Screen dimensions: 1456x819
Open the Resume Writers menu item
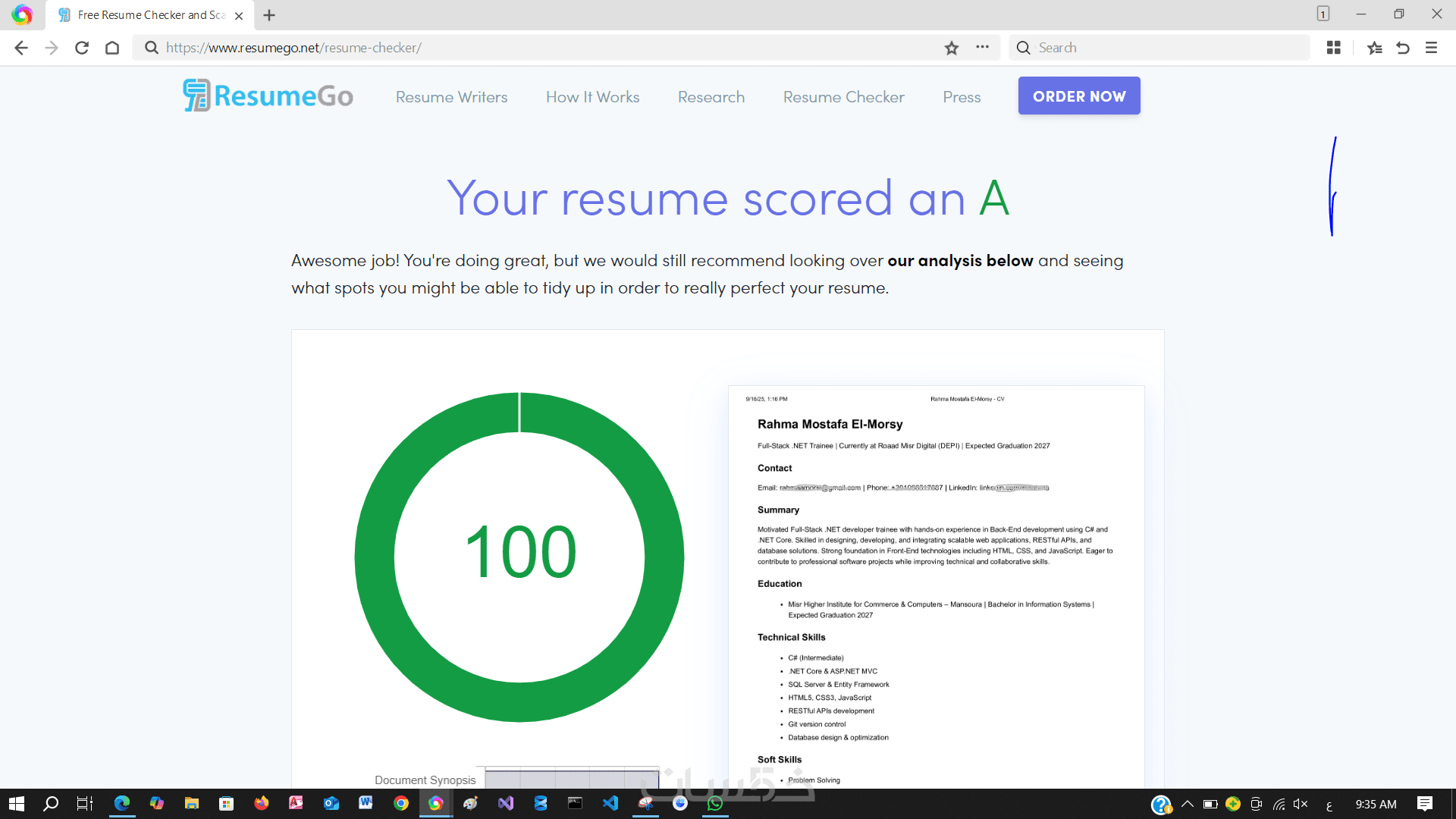[x=451, y=97]
